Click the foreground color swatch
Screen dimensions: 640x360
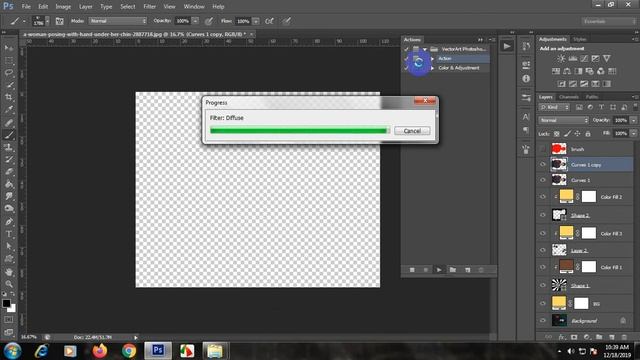coord(6,303)
